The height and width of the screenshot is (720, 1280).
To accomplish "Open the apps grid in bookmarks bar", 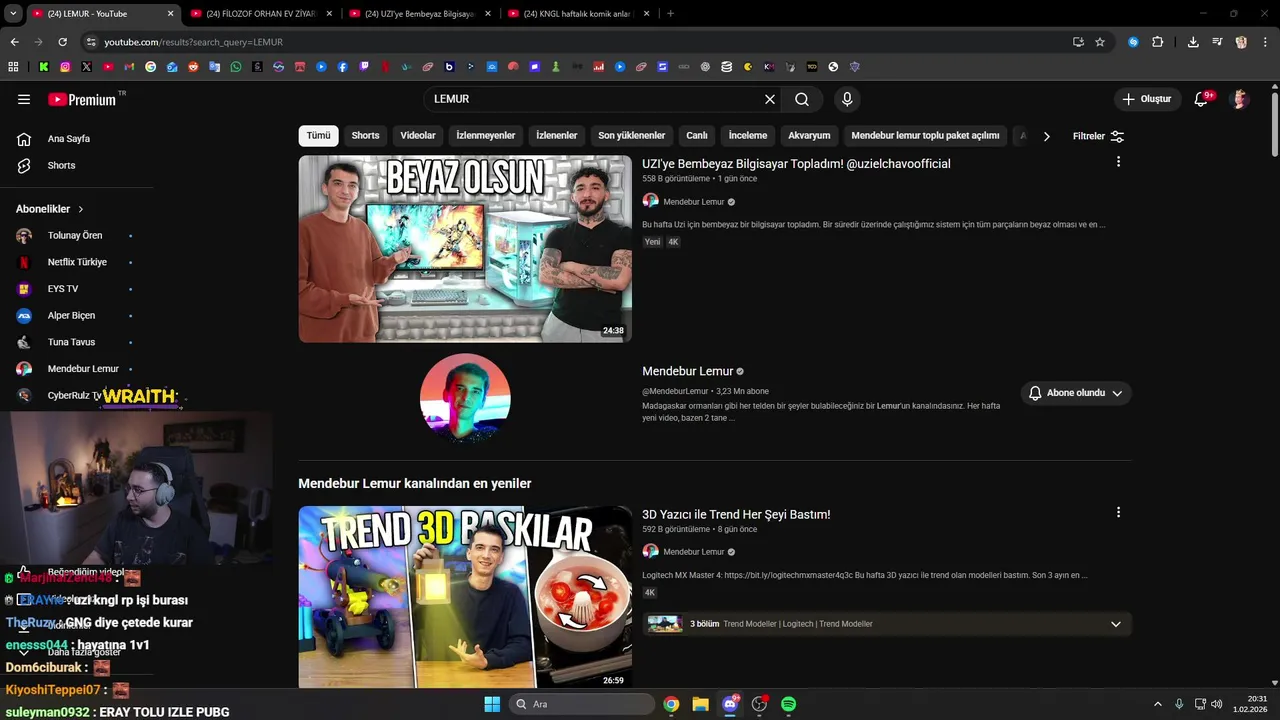I will tap(13, 67).
